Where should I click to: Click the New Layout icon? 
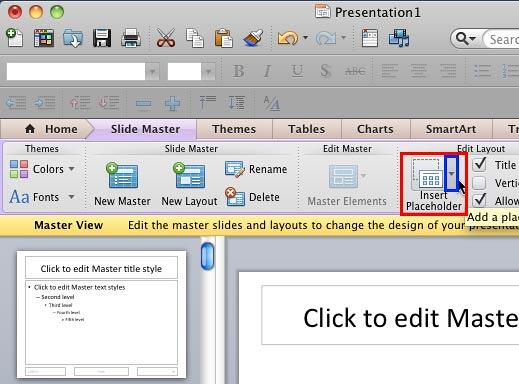(x=189, y=176)
